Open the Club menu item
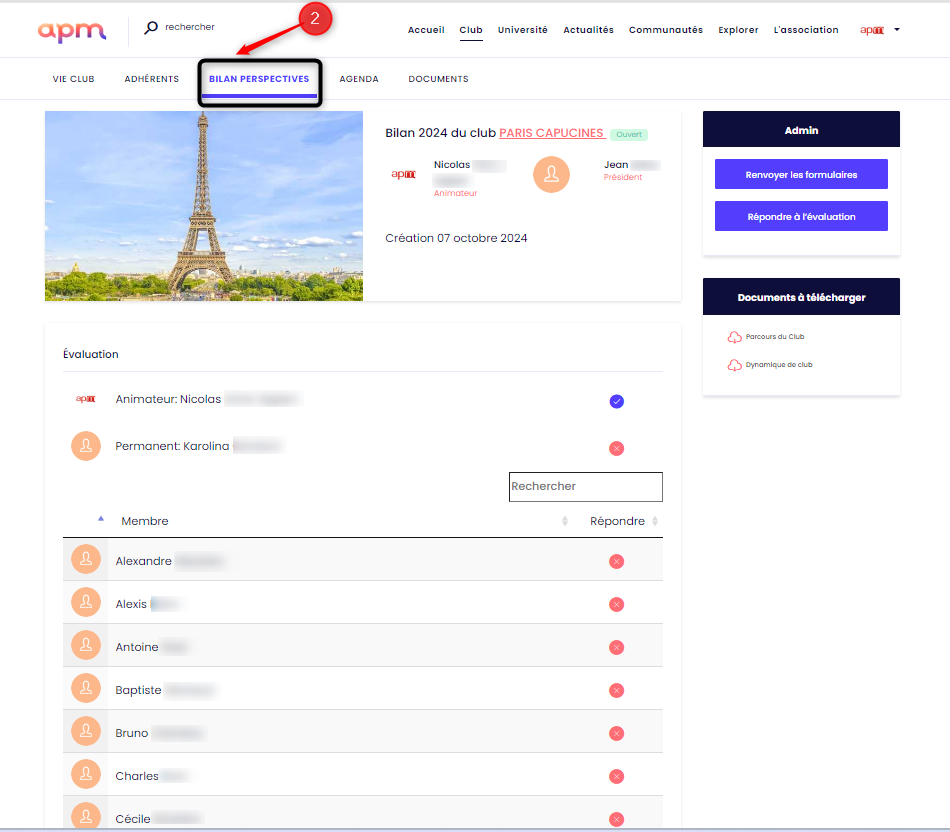 [471, 30]
